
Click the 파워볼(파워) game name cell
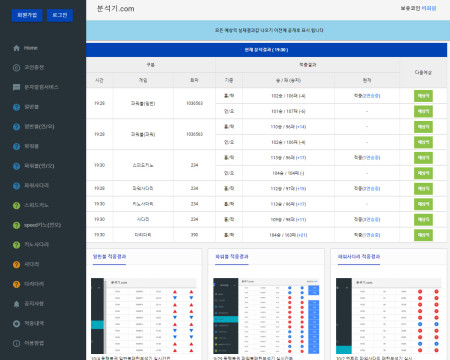(x=143, y=134)
